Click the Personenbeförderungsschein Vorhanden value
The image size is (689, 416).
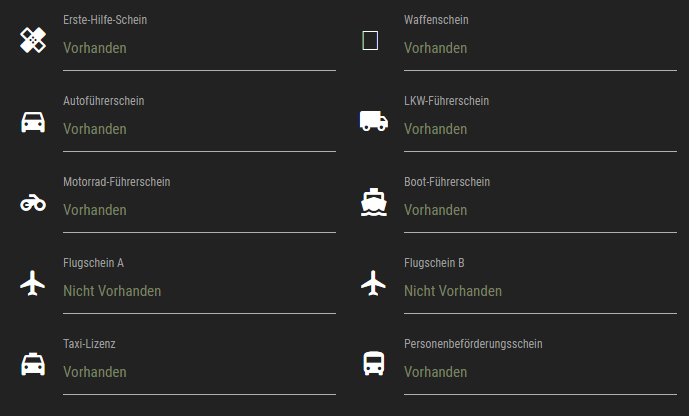point(436,372)
